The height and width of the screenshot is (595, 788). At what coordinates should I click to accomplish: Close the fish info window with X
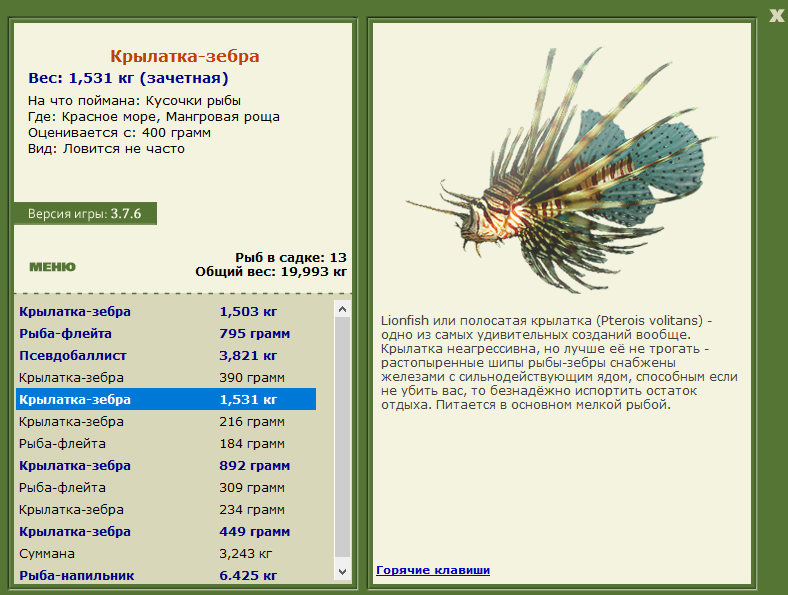tap(776, 16)
